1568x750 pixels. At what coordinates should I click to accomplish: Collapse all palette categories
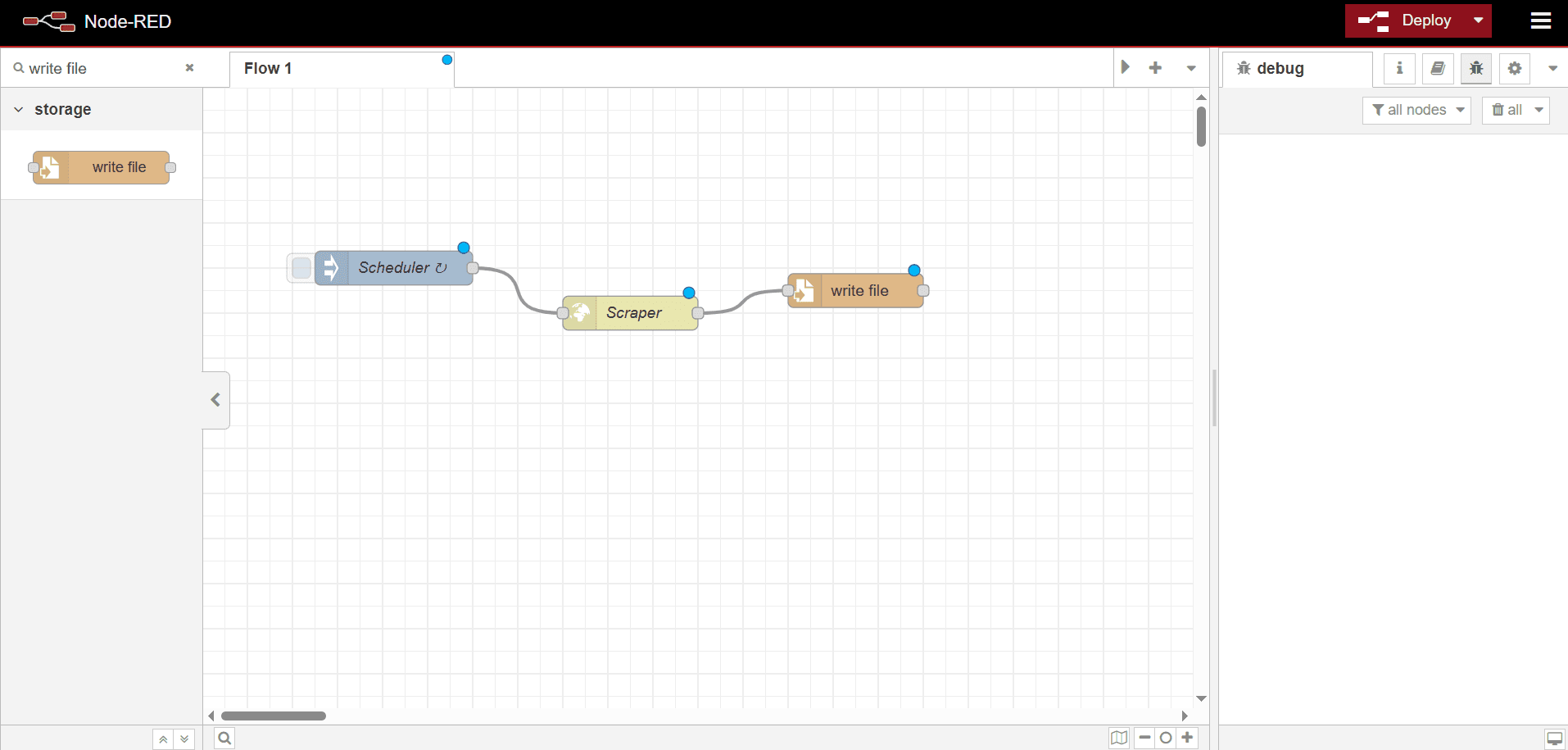click(x=163, y=739)
